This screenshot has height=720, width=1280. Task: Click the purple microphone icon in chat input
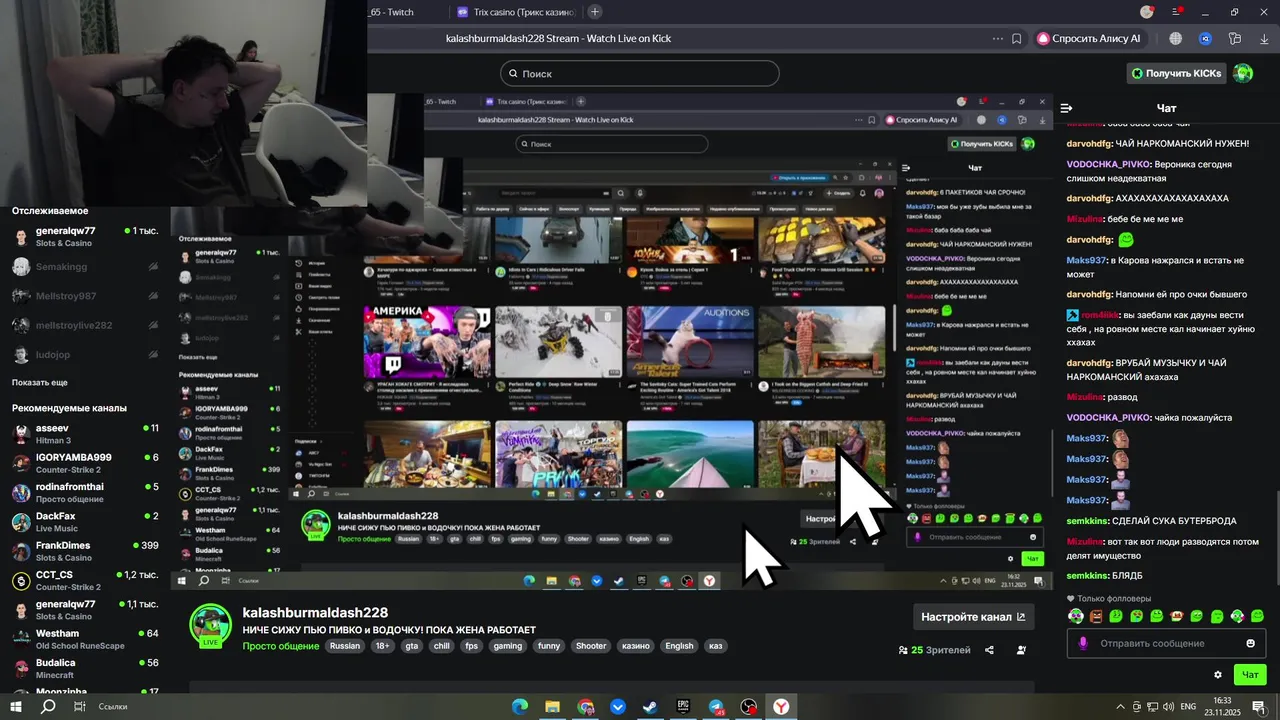coord(1083,643)
